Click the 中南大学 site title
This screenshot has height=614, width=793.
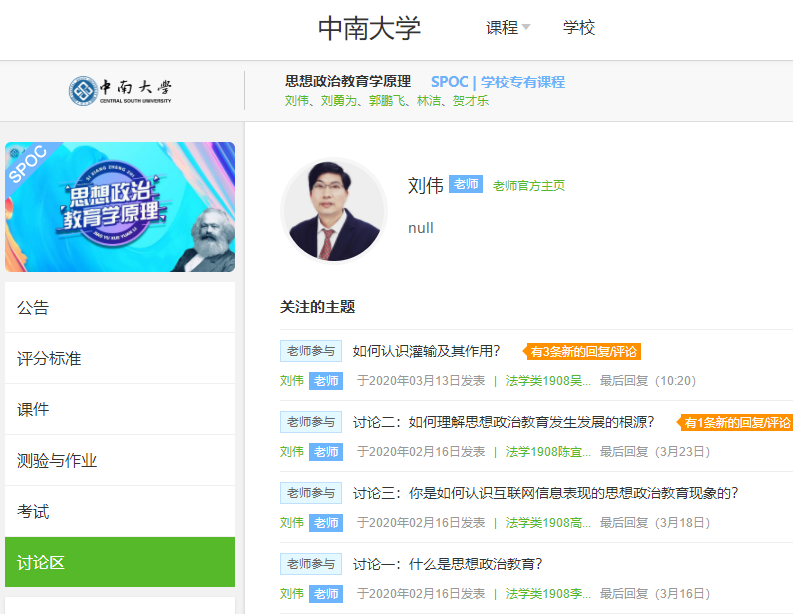[369, 28]
